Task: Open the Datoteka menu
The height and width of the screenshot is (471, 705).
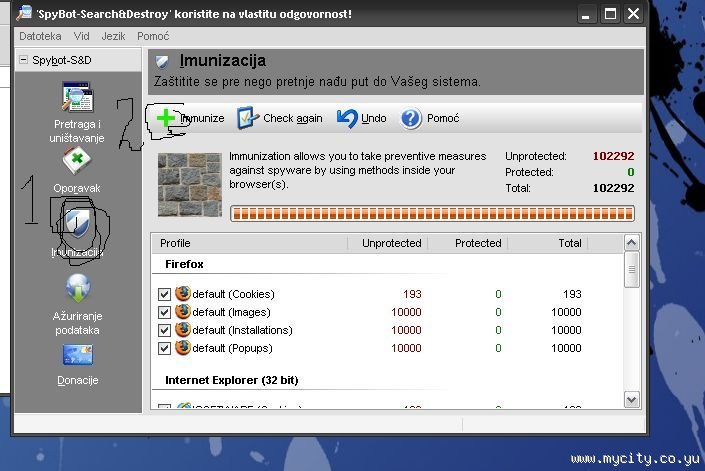Action: pyautogui.click(x=40, y=36)
